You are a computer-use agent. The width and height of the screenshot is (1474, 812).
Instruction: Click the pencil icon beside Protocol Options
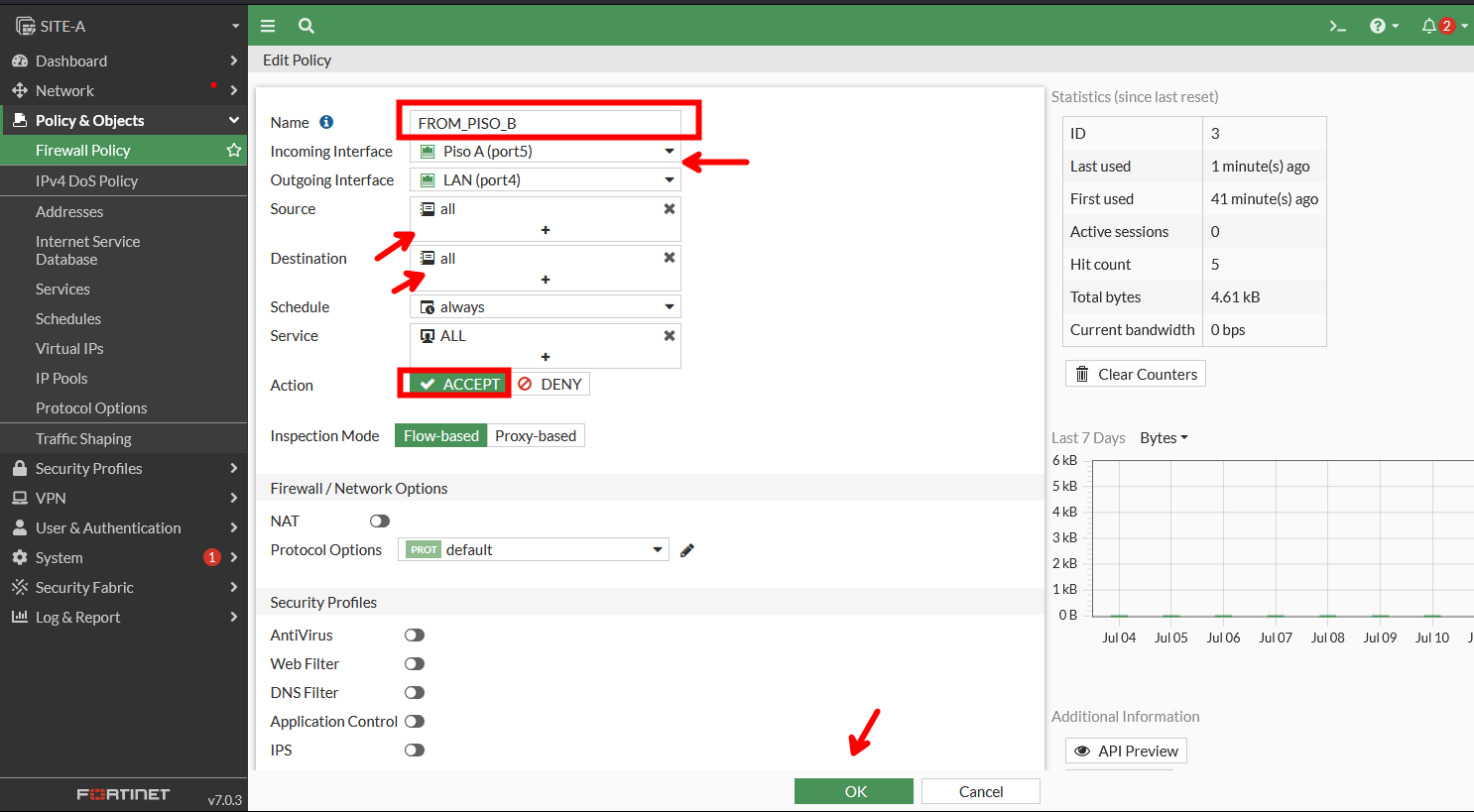click(x=687, y=550)
